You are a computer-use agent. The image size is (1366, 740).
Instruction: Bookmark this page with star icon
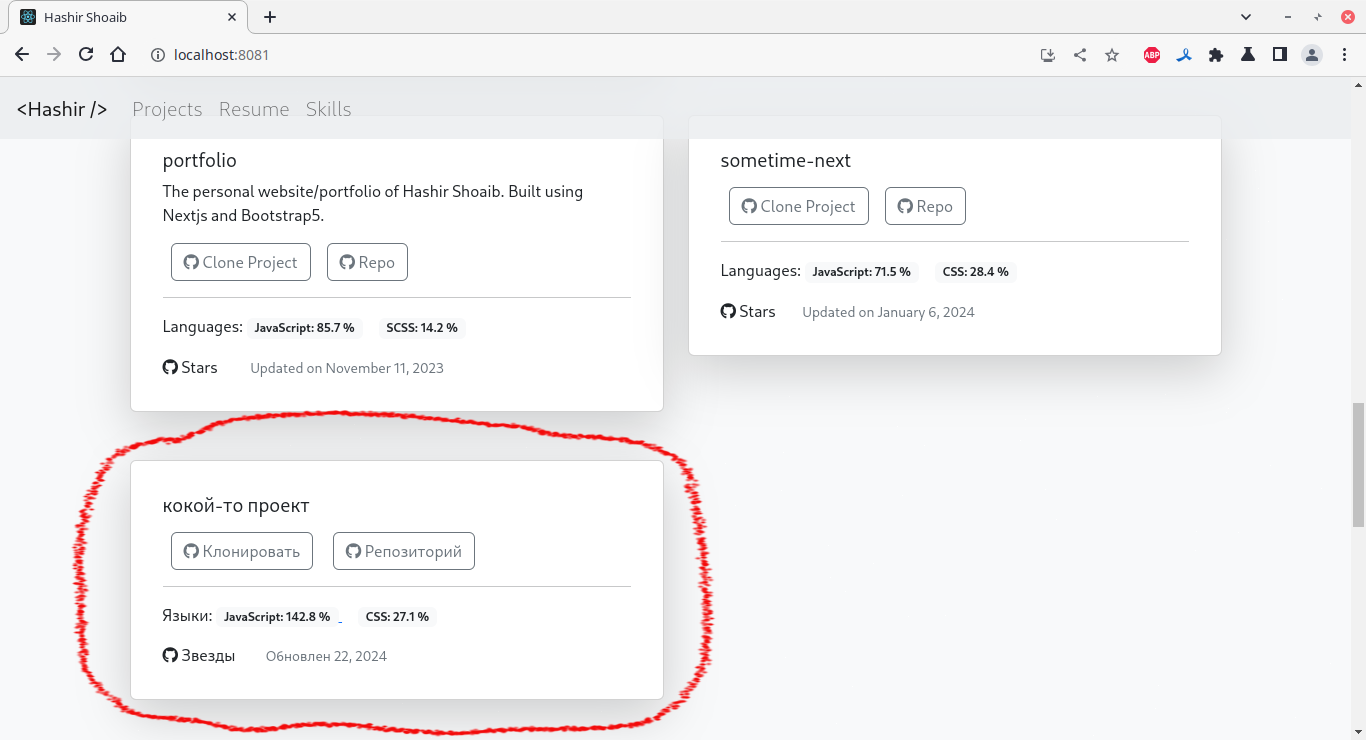tap(1112, 55)
